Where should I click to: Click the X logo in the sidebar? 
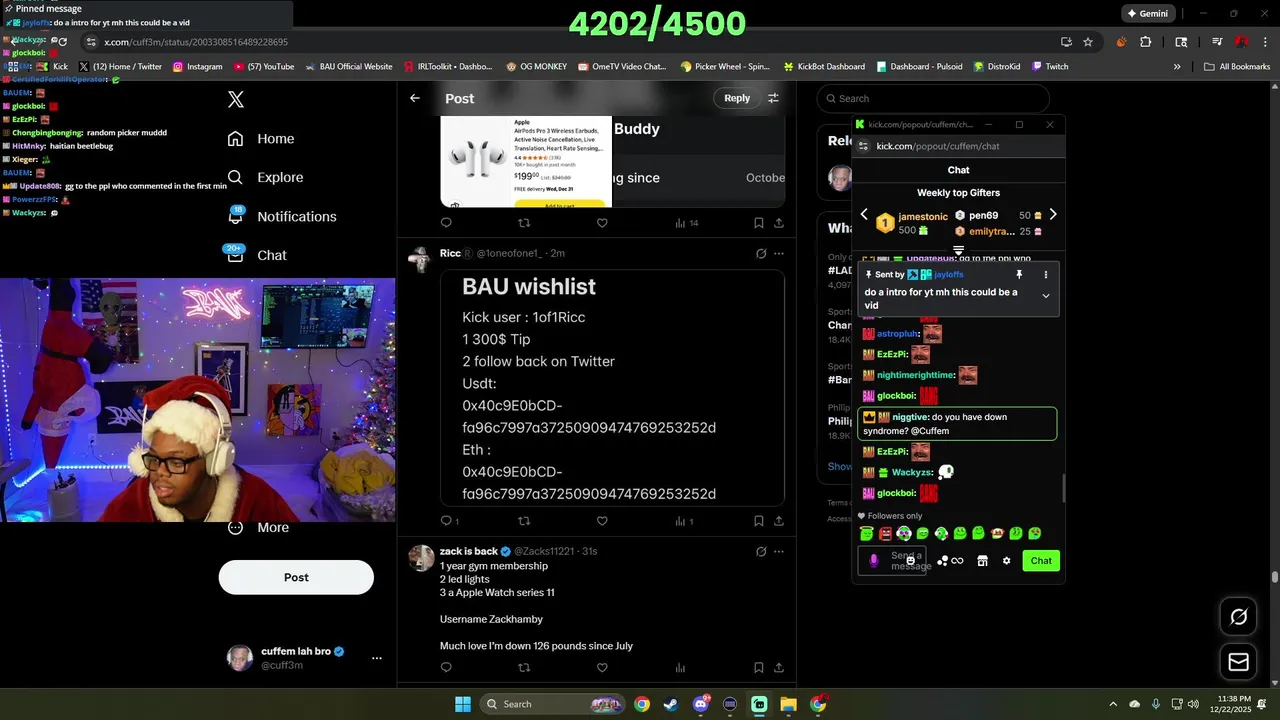tap(236, 99)
